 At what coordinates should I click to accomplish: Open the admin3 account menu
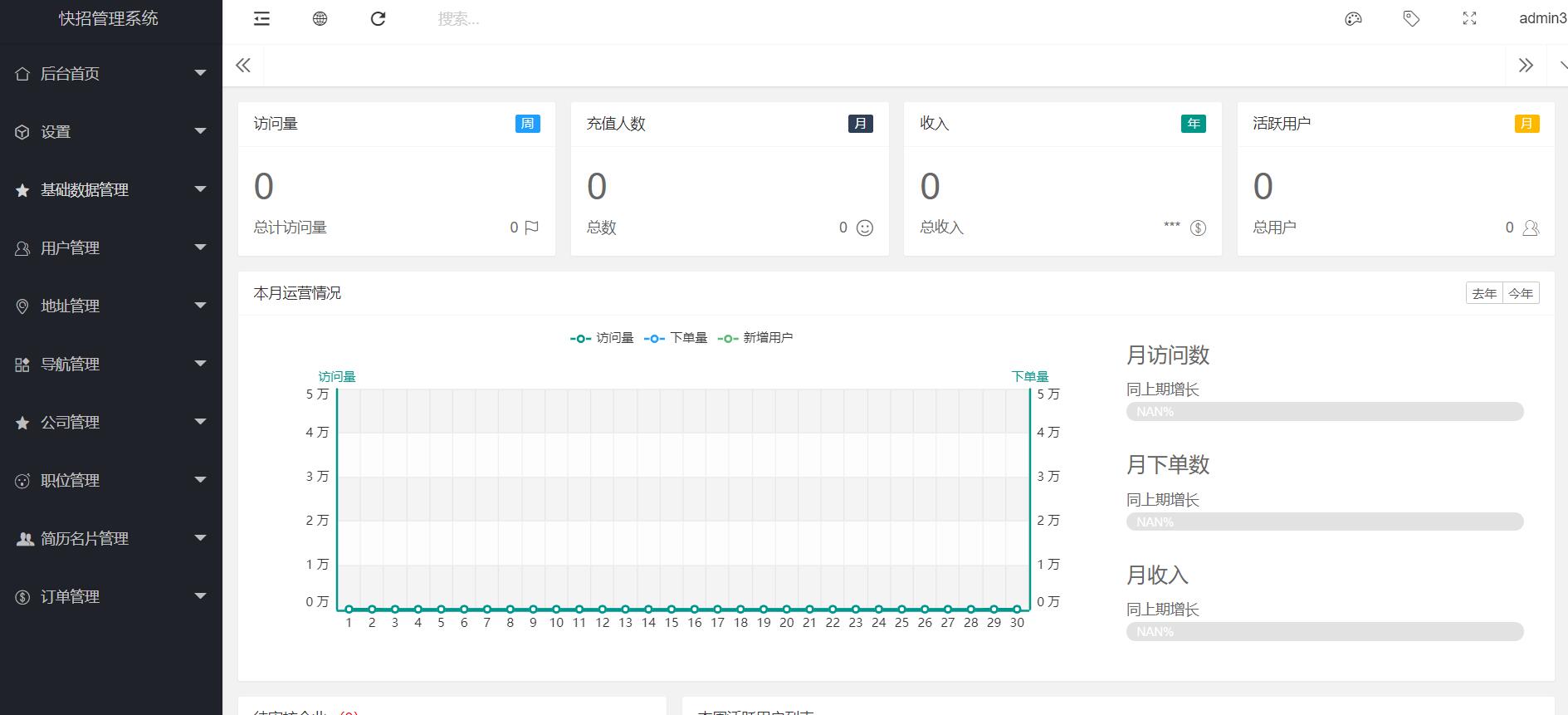1542,18
